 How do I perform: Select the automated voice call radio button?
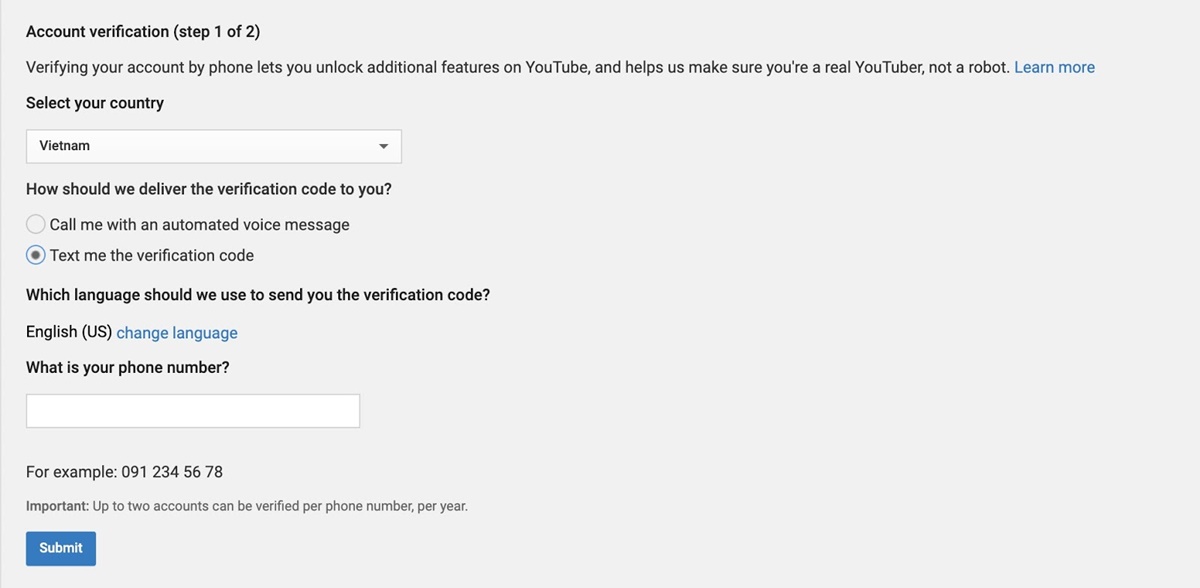coord(36,225)
